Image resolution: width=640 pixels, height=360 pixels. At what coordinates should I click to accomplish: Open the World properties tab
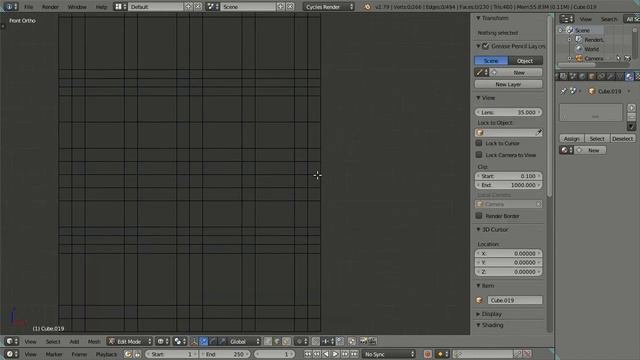[x=582, y=76]
